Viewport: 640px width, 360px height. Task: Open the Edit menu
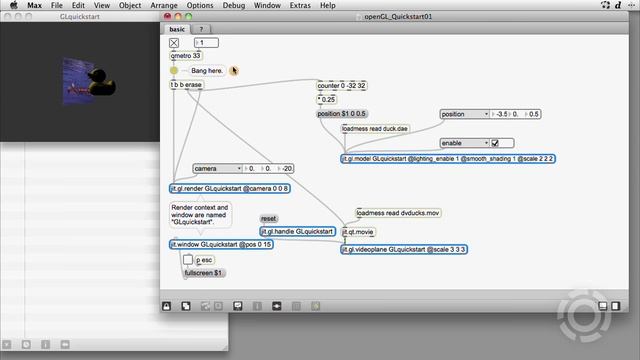point(78,5)
